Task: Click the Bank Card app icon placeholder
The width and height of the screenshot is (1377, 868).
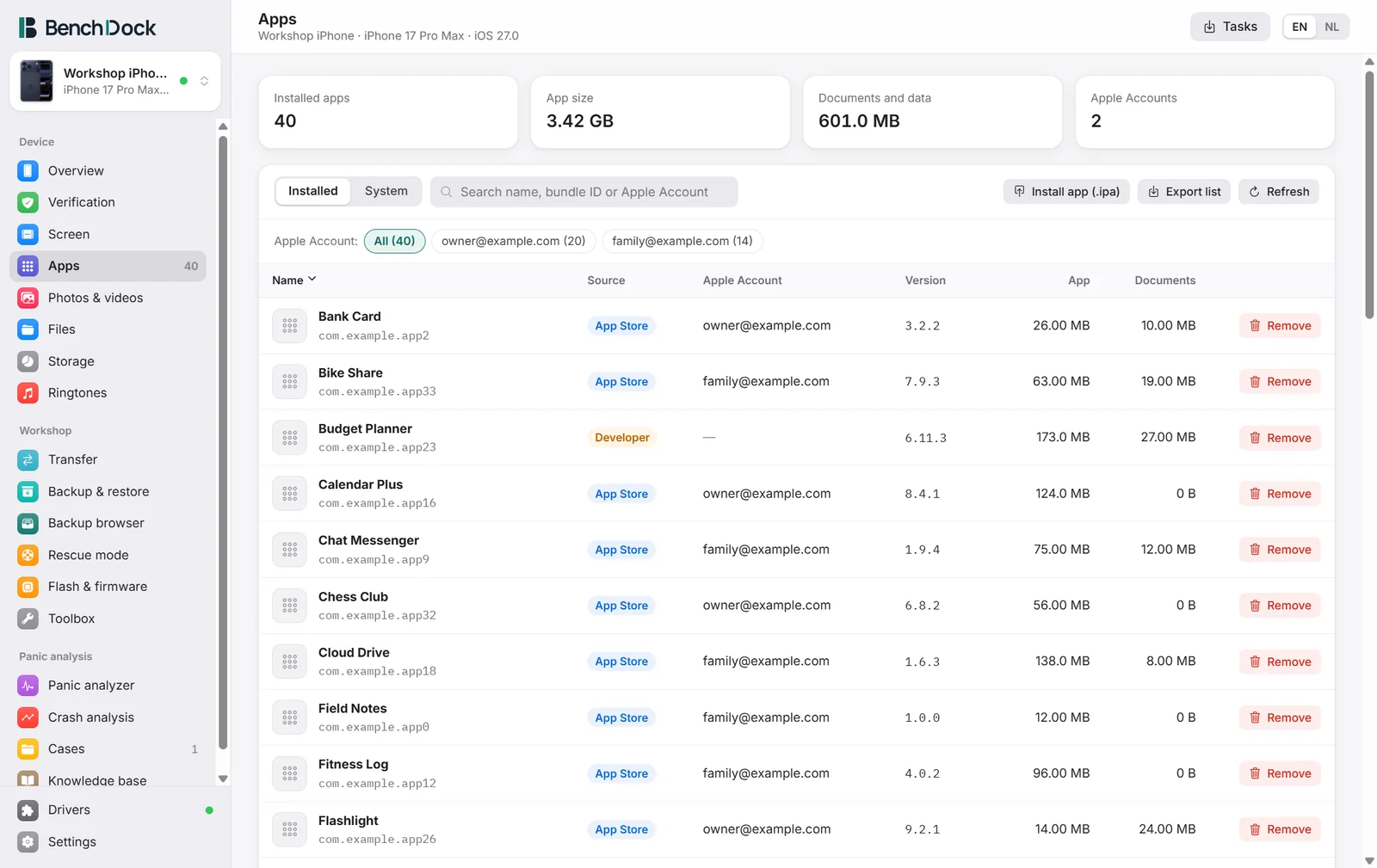Action: pyautogui.click(x=289, y=326)
